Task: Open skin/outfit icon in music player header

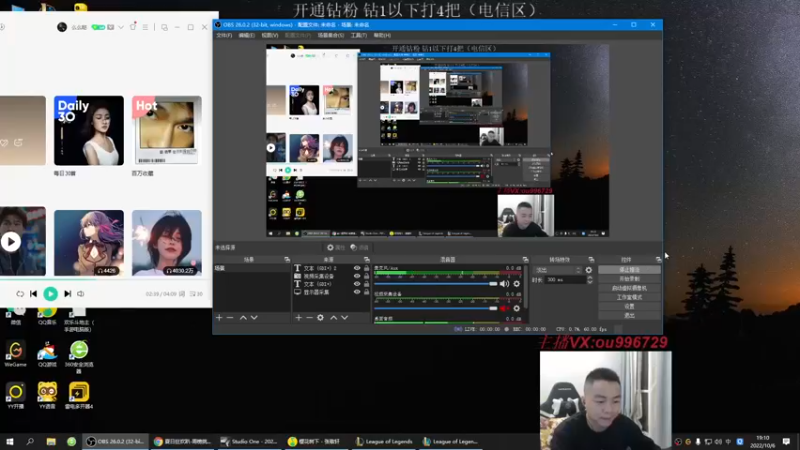Action: coord(133,27)
